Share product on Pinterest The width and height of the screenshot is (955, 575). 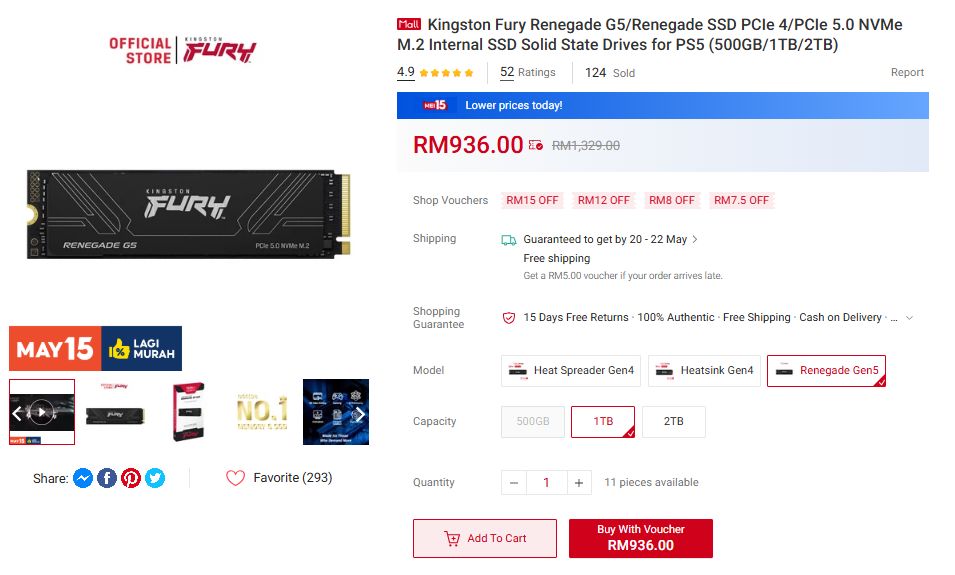click(x=130, y=478)
